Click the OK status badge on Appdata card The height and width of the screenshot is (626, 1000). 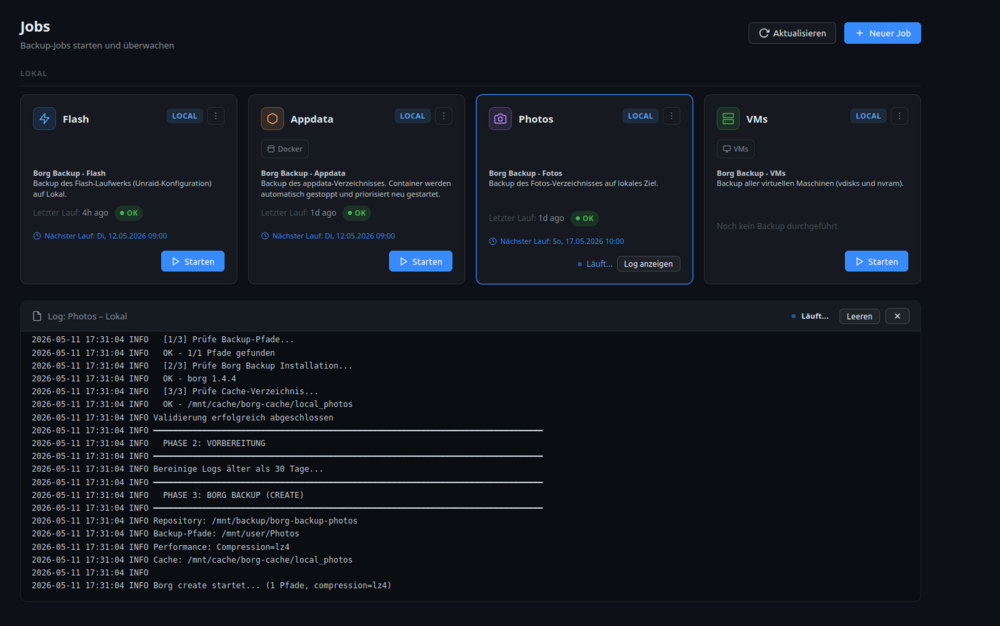tap(357, 213)
